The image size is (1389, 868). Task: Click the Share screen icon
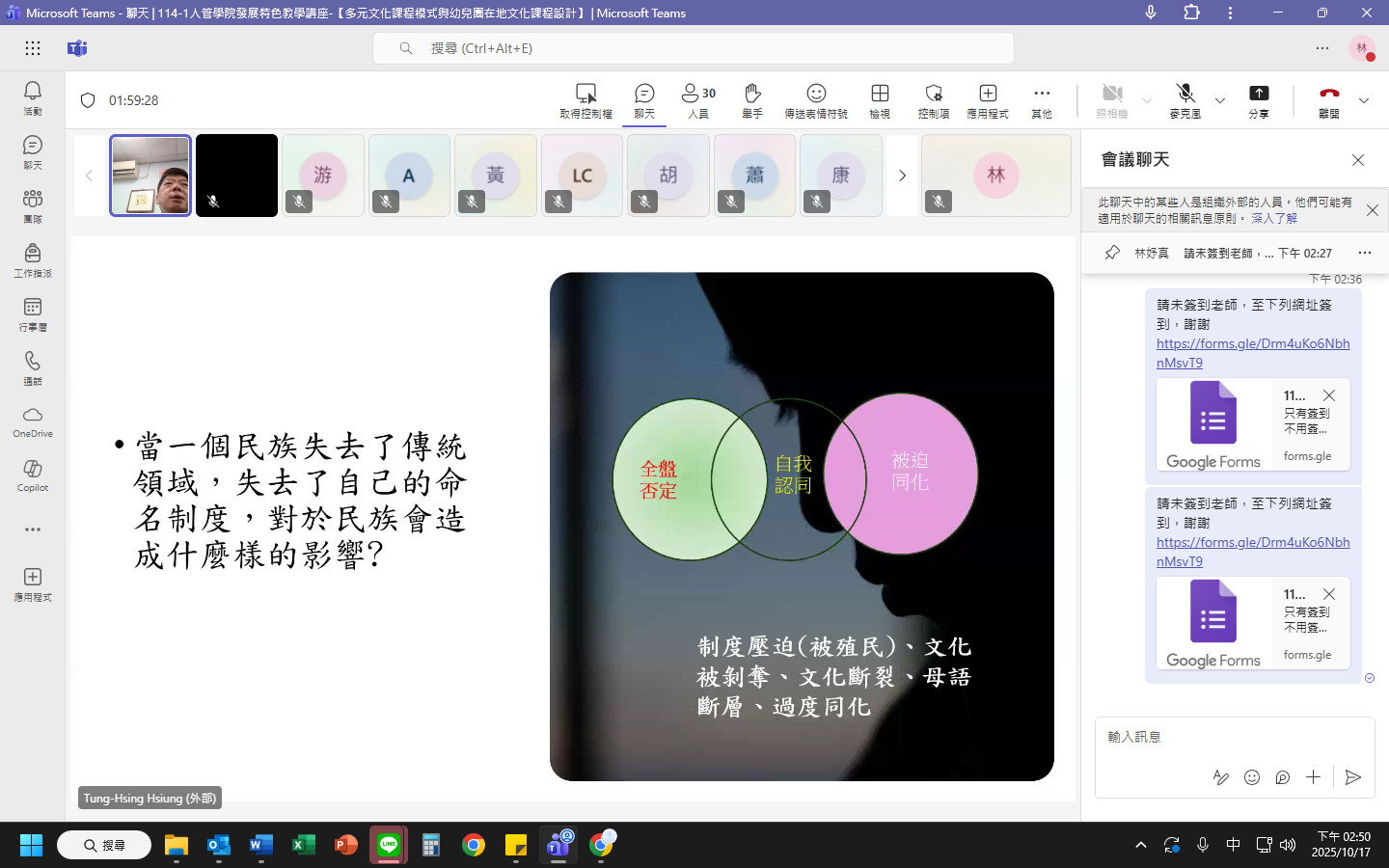pos(1259,99)
